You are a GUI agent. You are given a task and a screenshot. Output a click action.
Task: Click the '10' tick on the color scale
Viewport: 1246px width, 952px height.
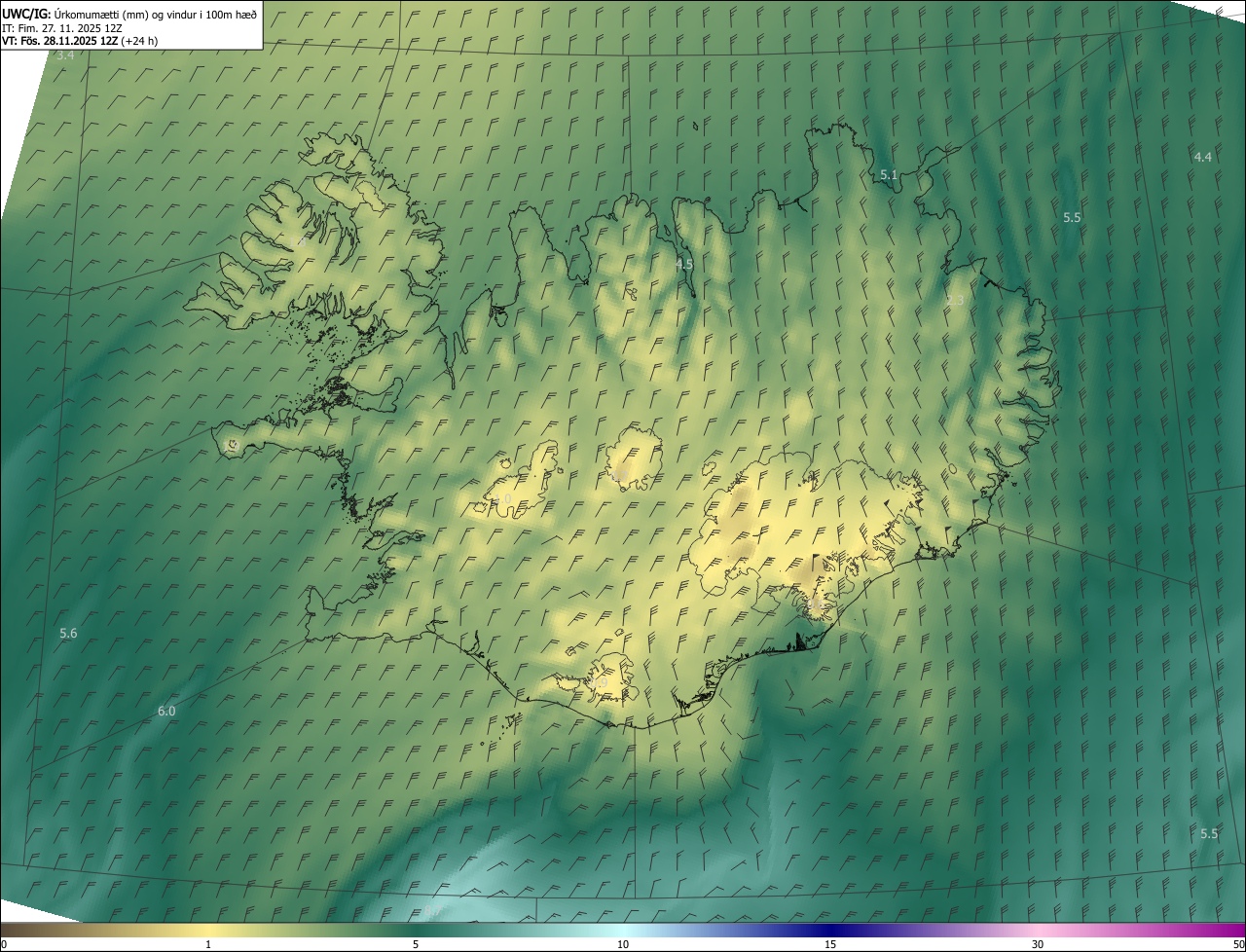pyautogui.click(x=623, y=944)
